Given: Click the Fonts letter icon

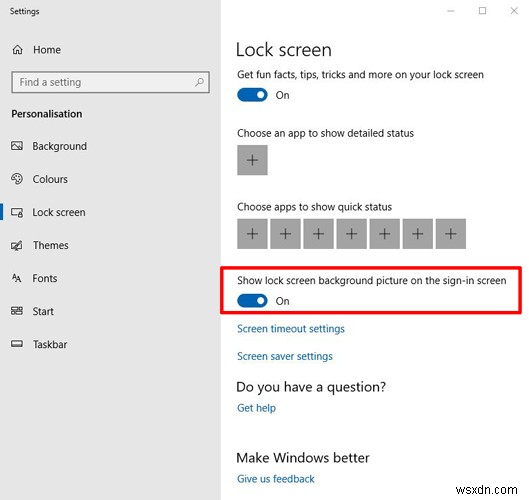Looking at the screenshot, I should 17,278.
